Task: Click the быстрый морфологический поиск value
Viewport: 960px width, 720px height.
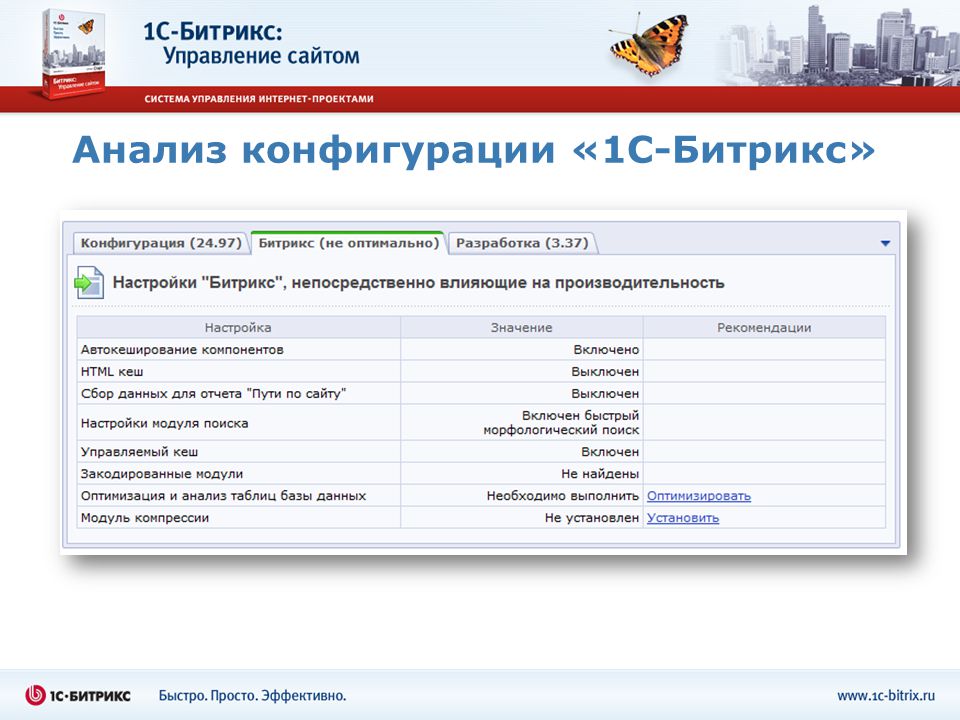Action: coord(561,422)
